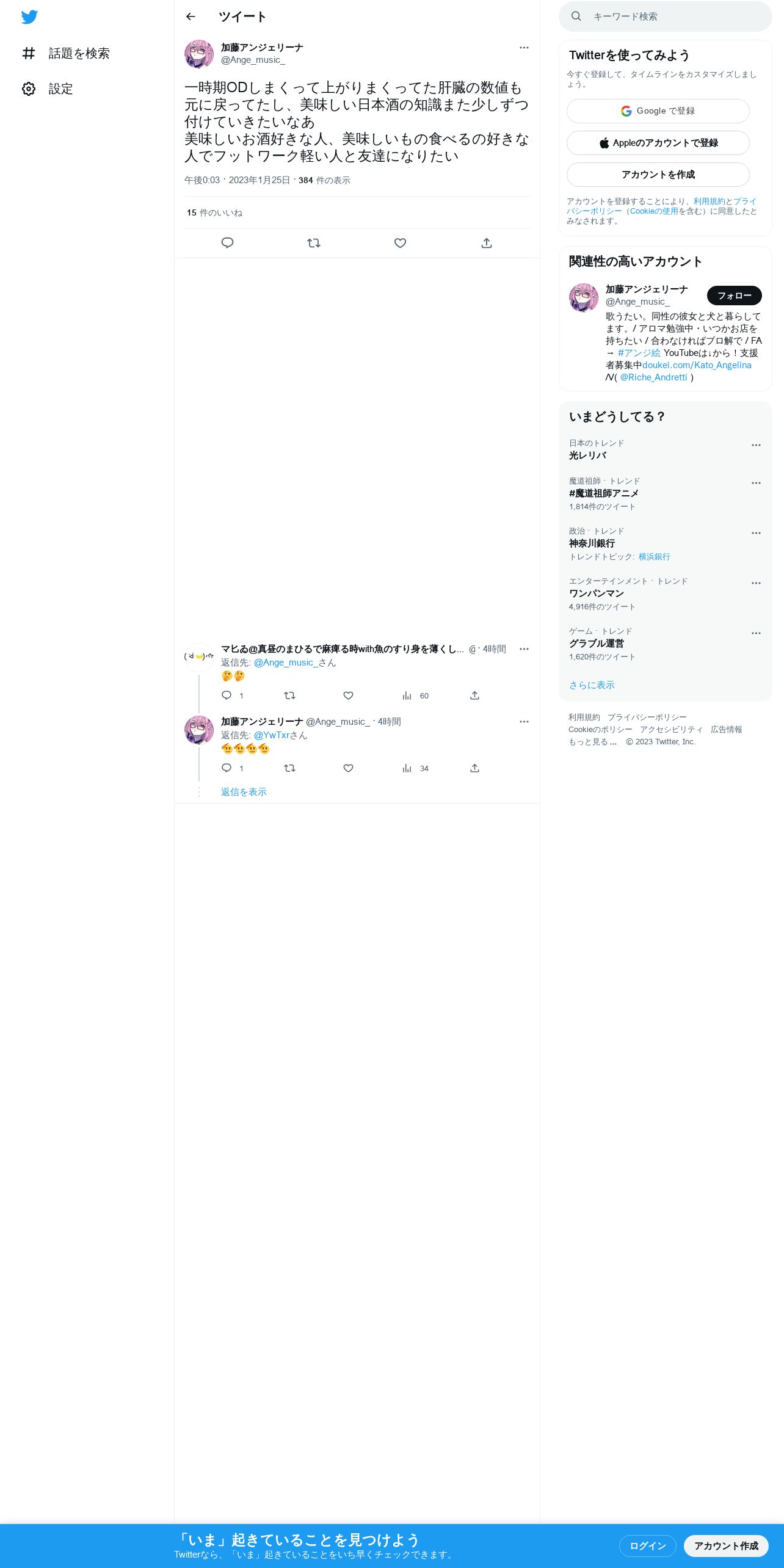Like the マヒゐ reply tweet

tap(348, 695)
